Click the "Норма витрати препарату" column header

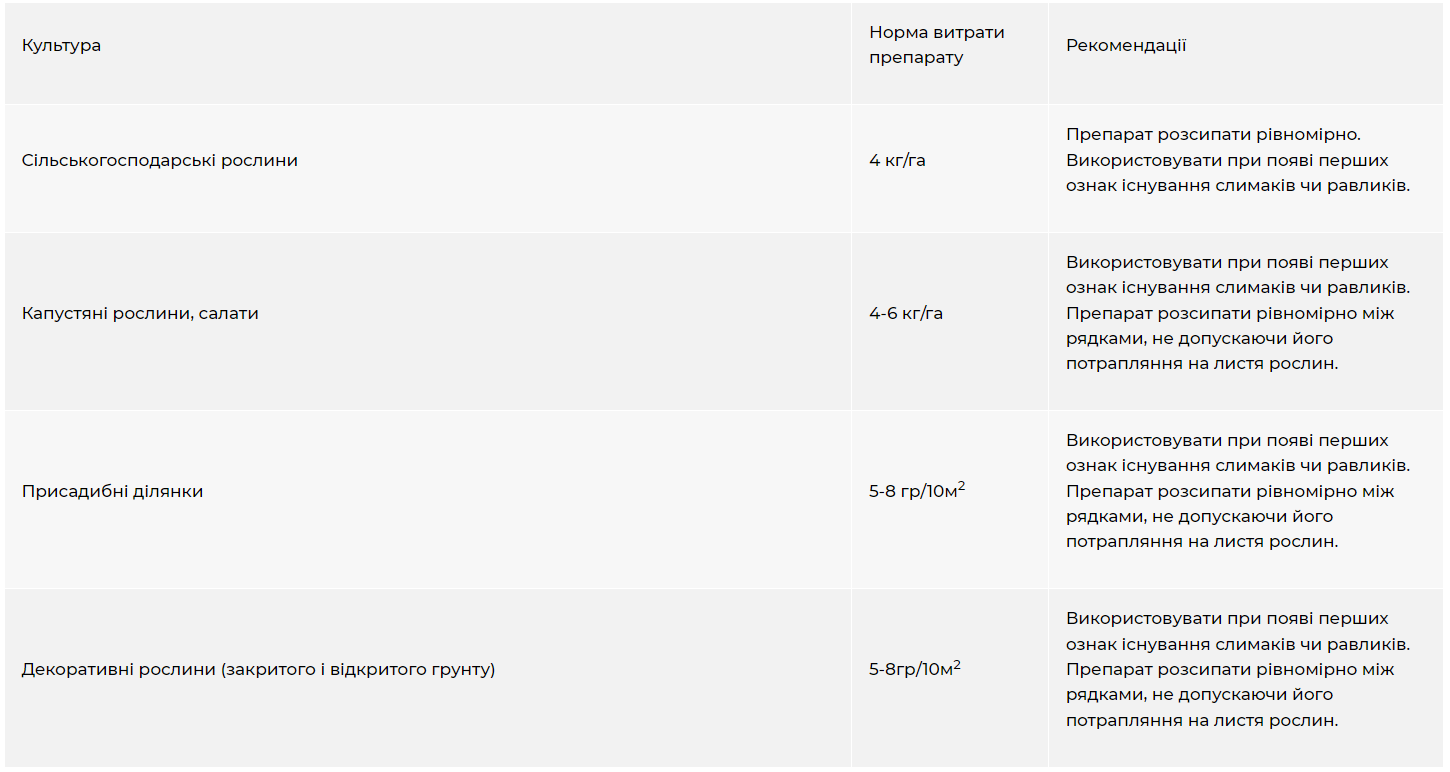click(x=936, y=45)
